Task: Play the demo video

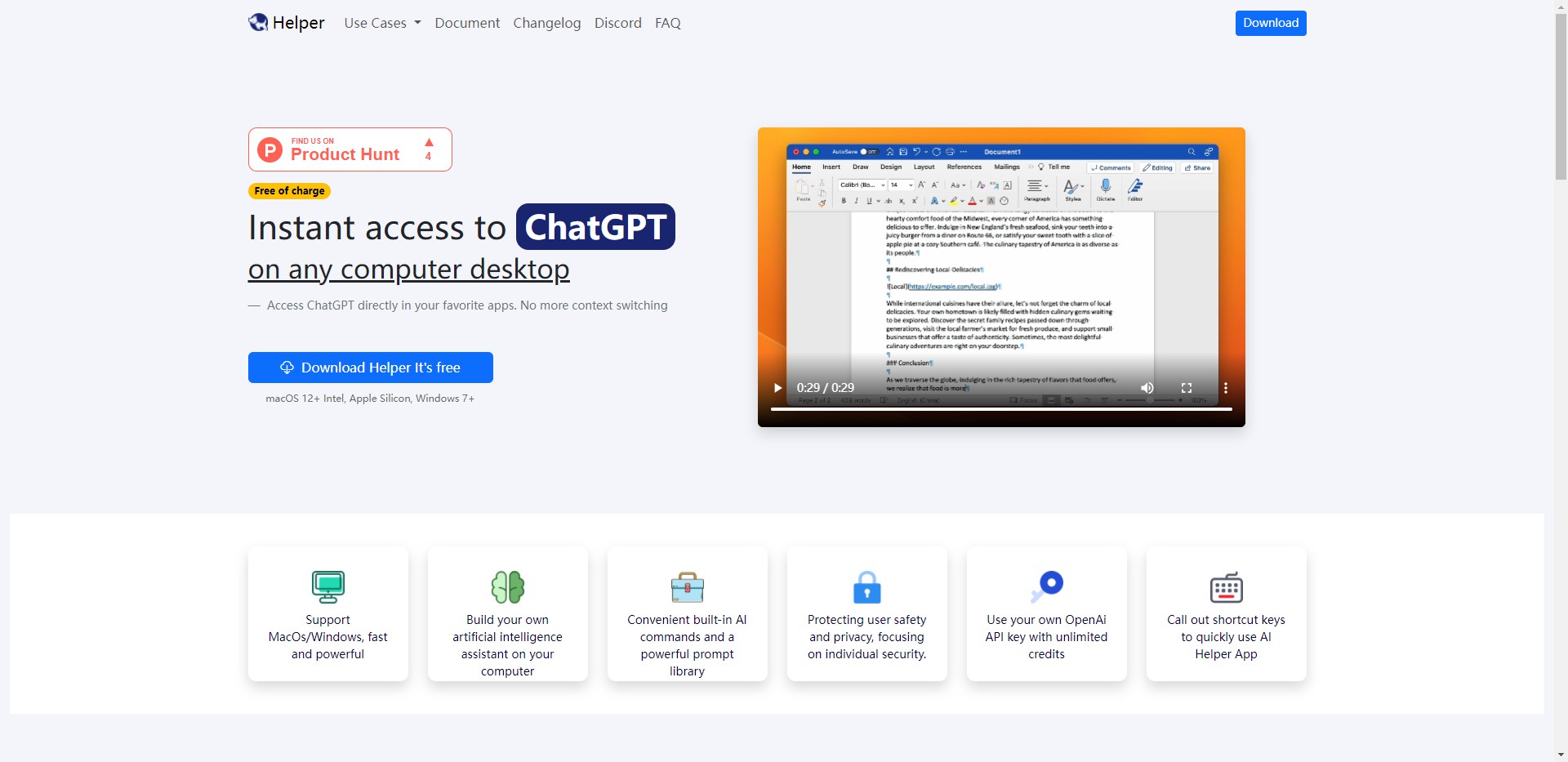Action: point(777,388)
